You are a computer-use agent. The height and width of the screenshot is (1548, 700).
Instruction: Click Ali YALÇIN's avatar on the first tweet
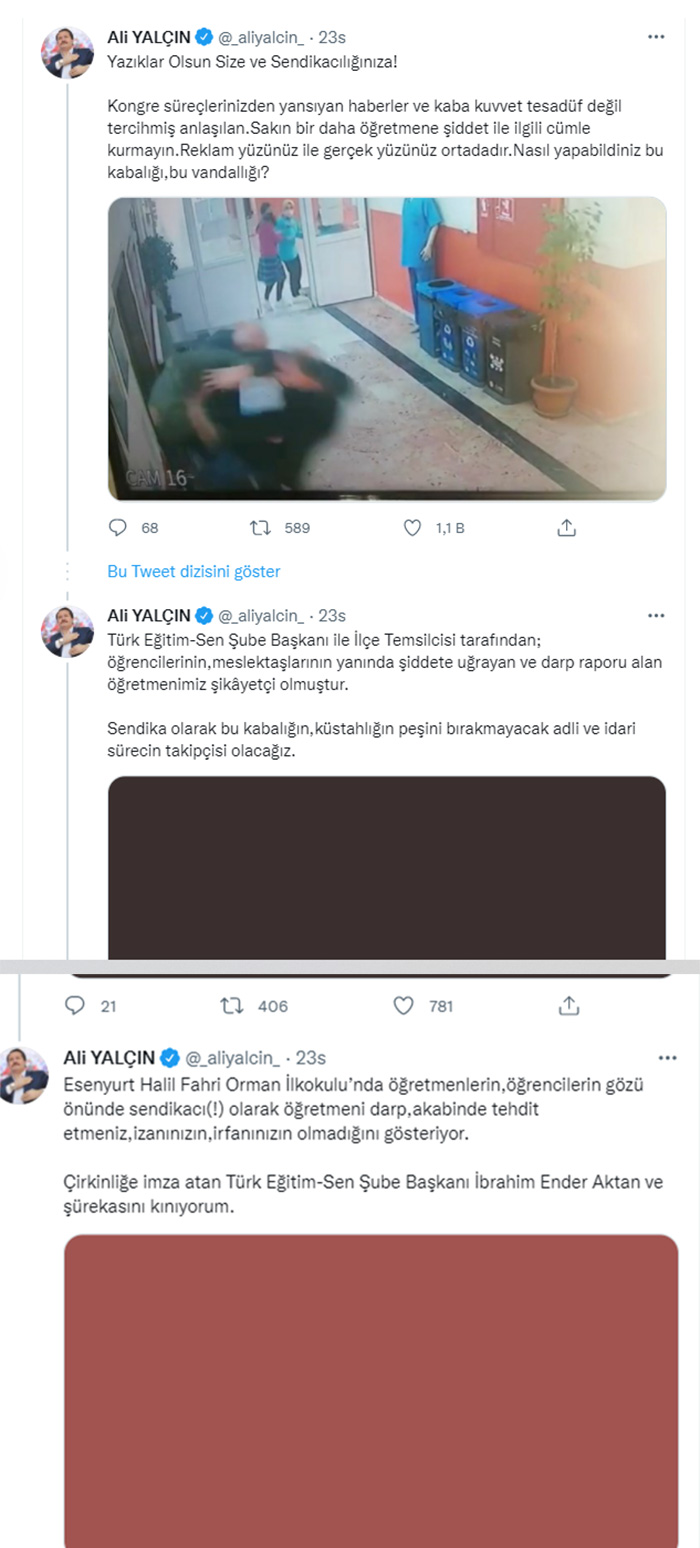67,53
